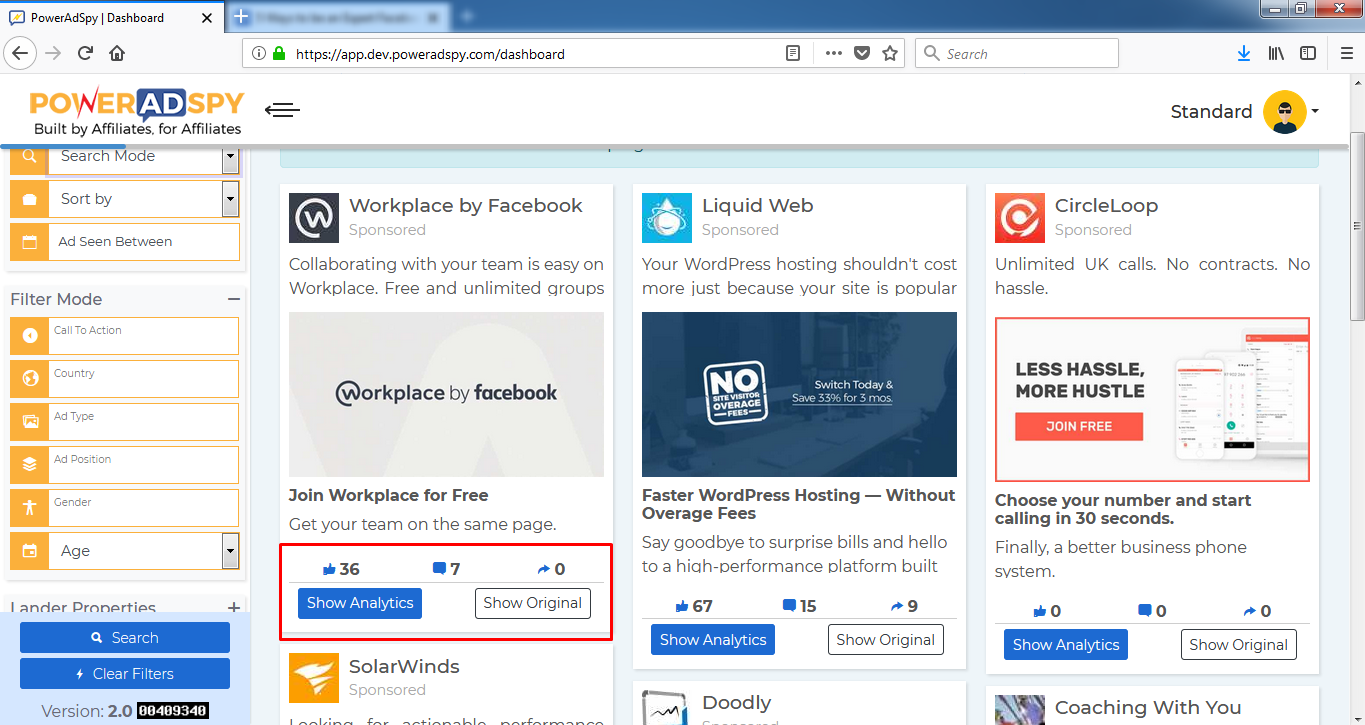Click the SolarWinds logo icon
This screenshot has height=725, width=1365.
(314, 678)
